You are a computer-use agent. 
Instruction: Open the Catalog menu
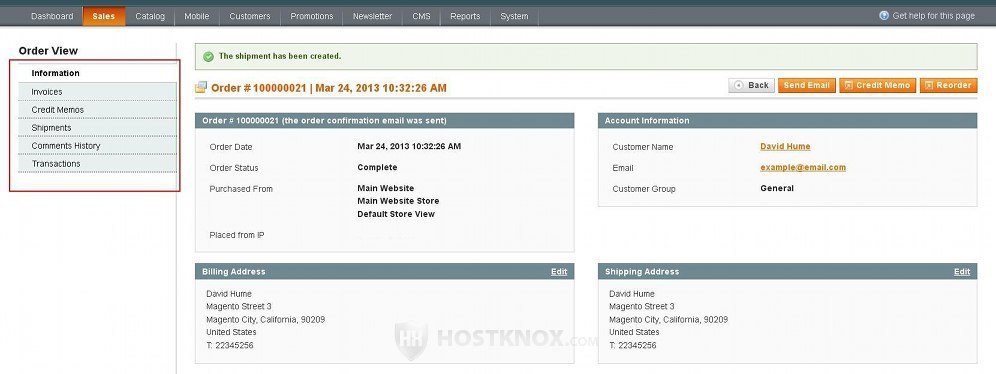tap(150, 17)
